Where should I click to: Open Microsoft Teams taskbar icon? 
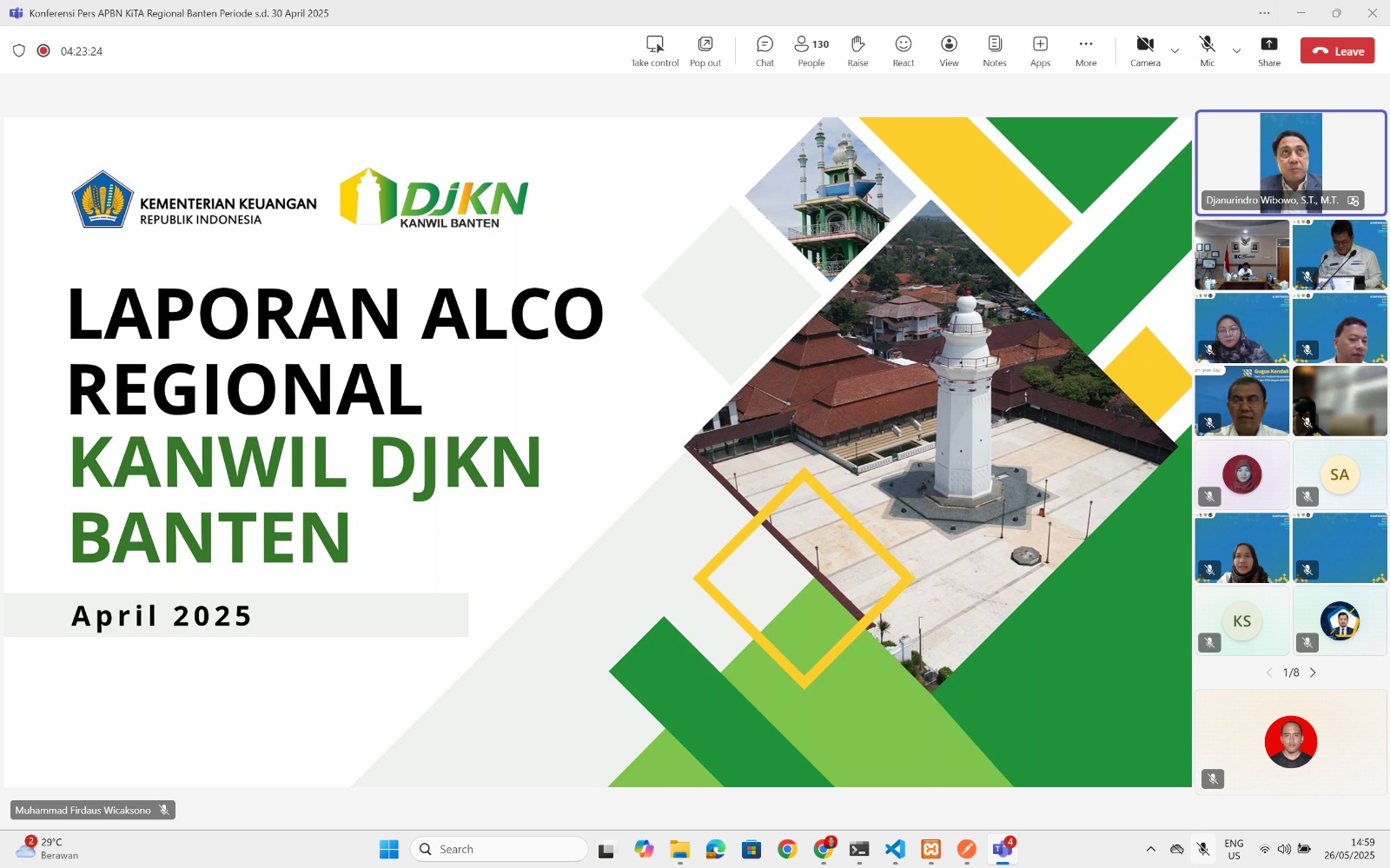coord(1003,849)
